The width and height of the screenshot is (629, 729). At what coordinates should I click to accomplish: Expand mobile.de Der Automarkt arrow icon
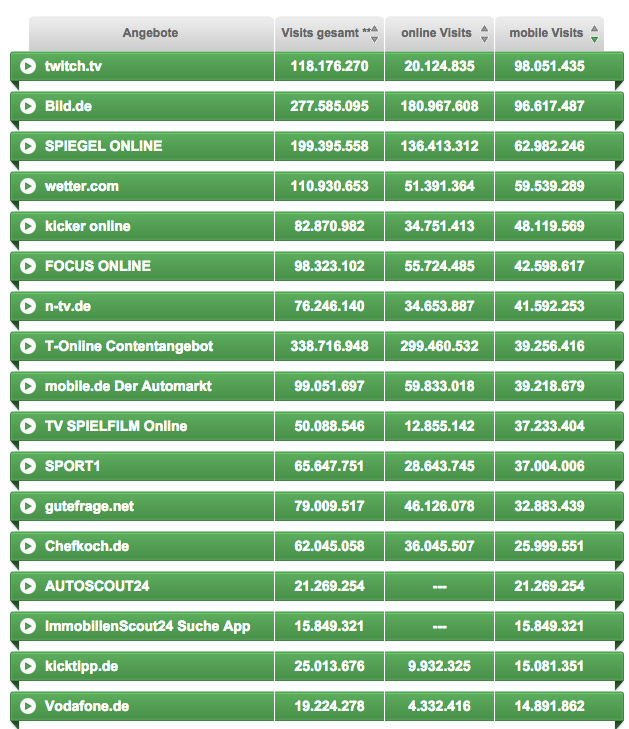click(x=28, y=386)
